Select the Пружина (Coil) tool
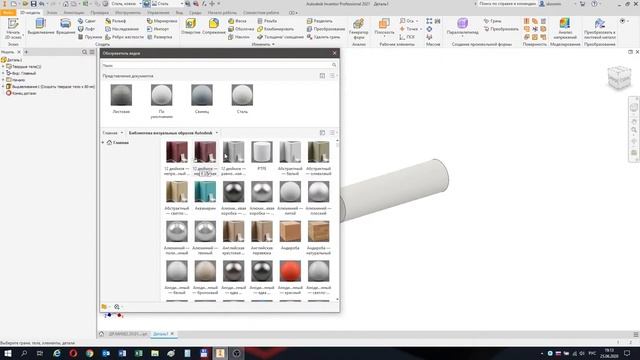Screen dimensions: 640x360 click(90, 37)
